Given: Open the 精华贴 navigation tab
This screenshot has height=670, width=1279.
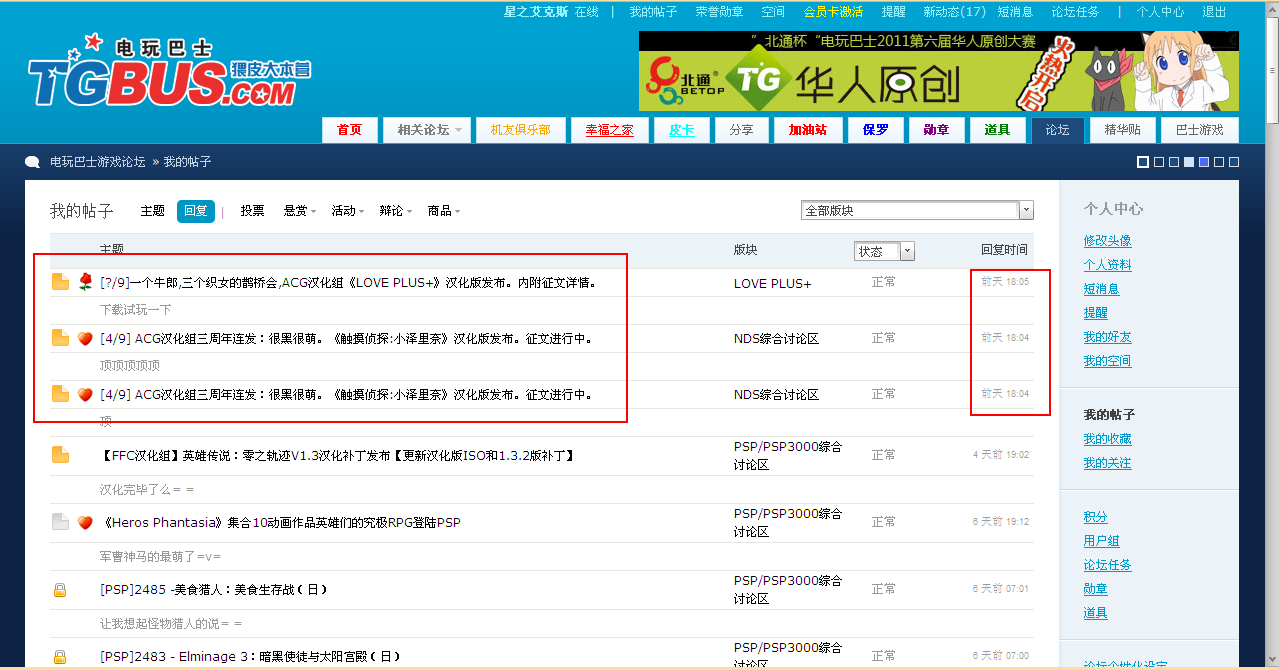Looking at the screenshot, I should 1123,130.
